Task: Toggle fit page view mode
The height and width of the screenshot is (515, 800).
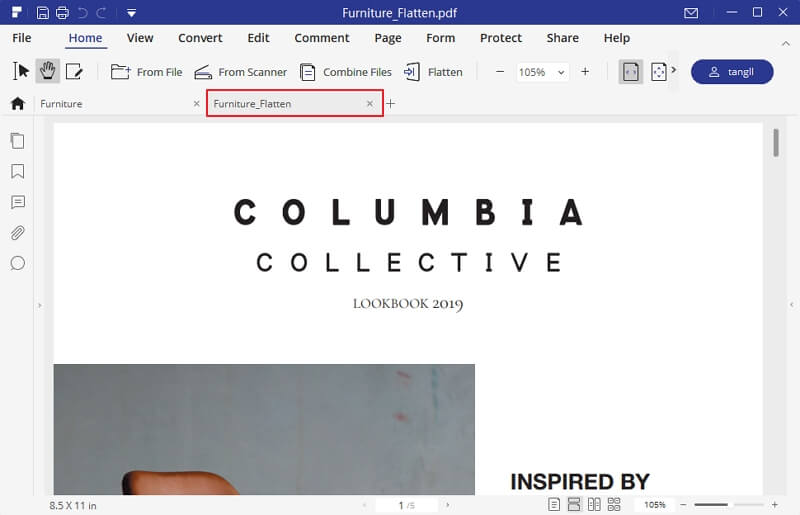Action: [659, 72]
